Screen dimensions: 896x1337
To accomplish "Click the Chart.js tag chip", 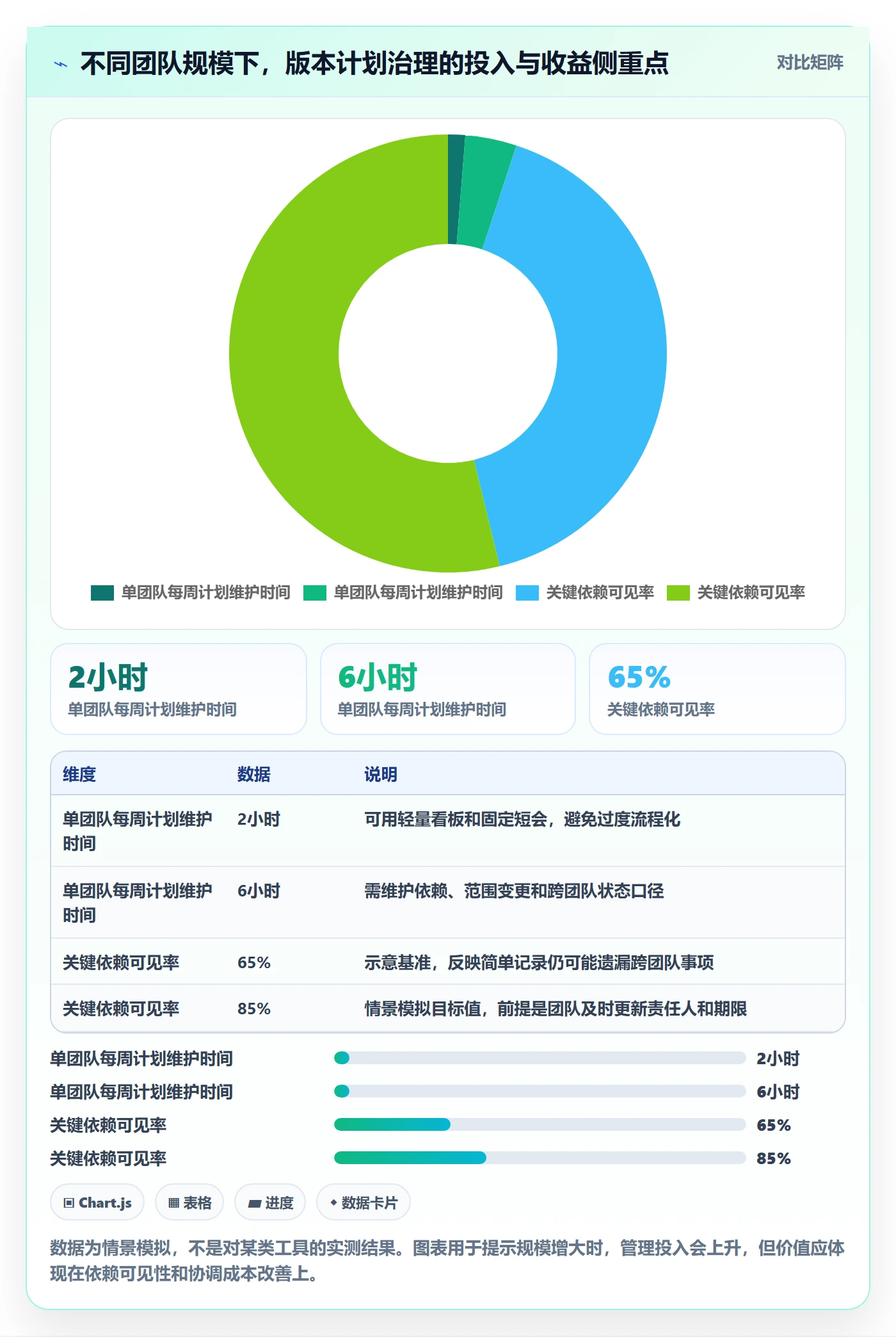I will click(97, 1203).
